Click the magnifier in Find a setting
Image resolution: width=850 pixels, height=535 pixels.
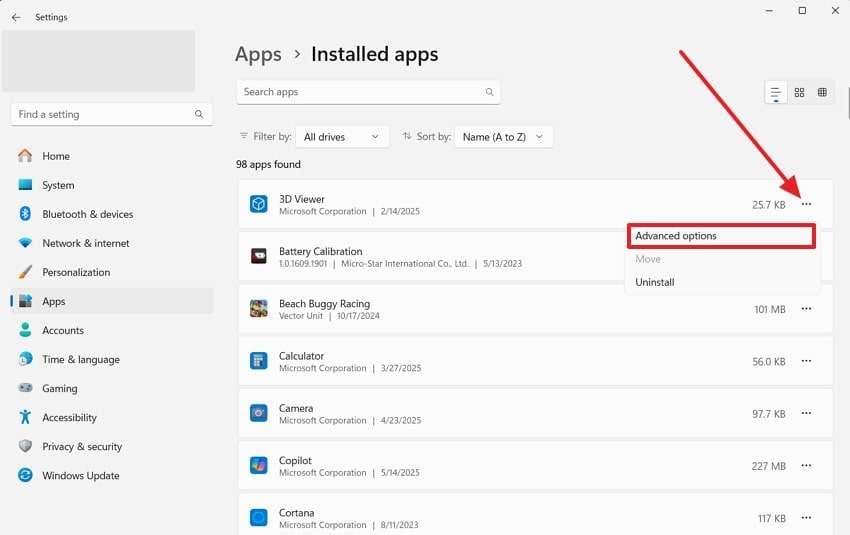pos(199,114)
